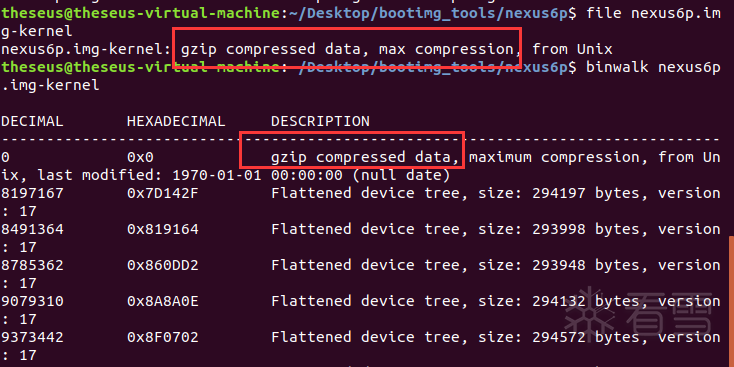This screenshot has height=367, width=734.
Task: Click the 'binwalk' command text
Action: (x=617, y=67)
